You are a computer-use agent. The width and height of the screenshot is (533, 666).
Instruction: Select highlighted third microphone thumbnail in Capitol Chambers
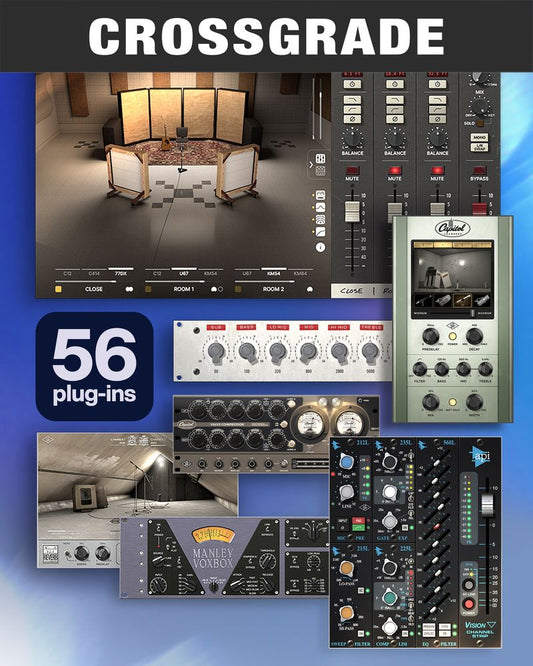[x=462, y=301]
